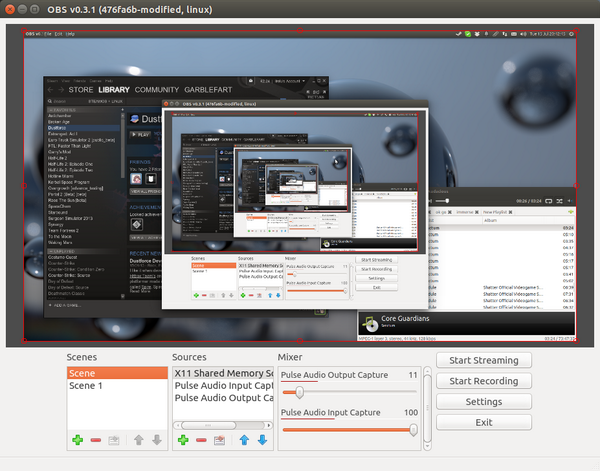Open the Settings dialog
The height and width of the screenshot is (471, 600).
click(484, 402)
